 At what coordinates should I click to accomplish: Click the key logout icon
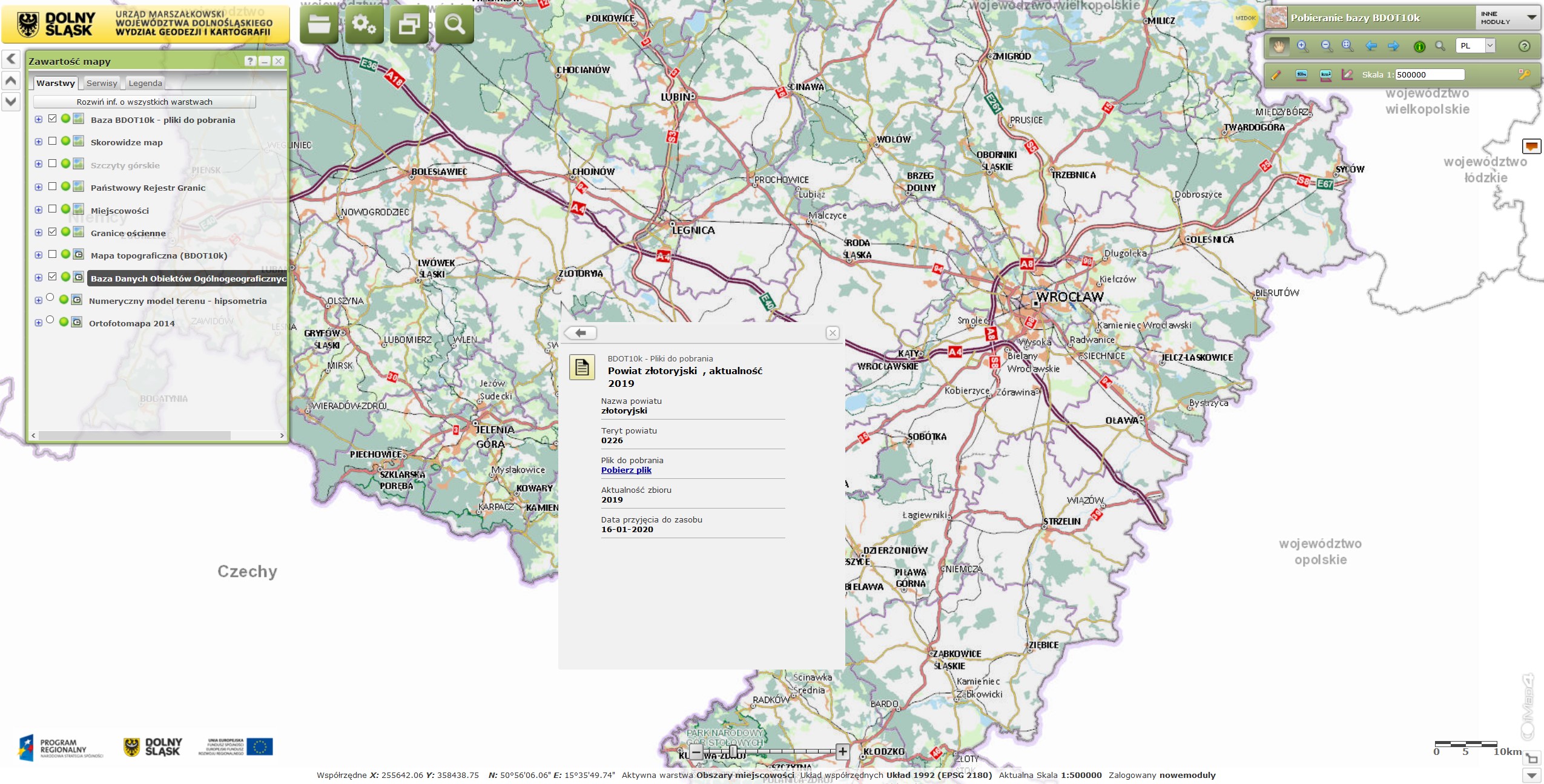pyautogui.click(x=1524, y=74)
